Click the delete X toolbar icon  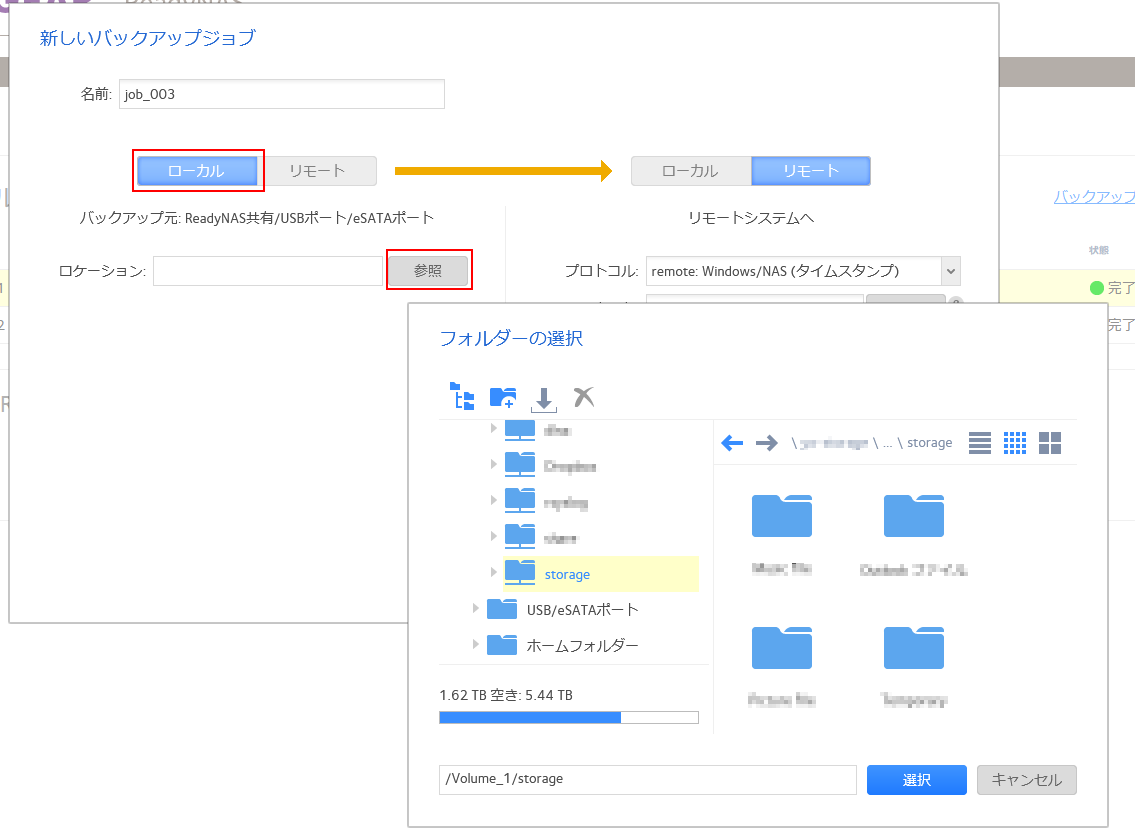(x=584, y=397)
